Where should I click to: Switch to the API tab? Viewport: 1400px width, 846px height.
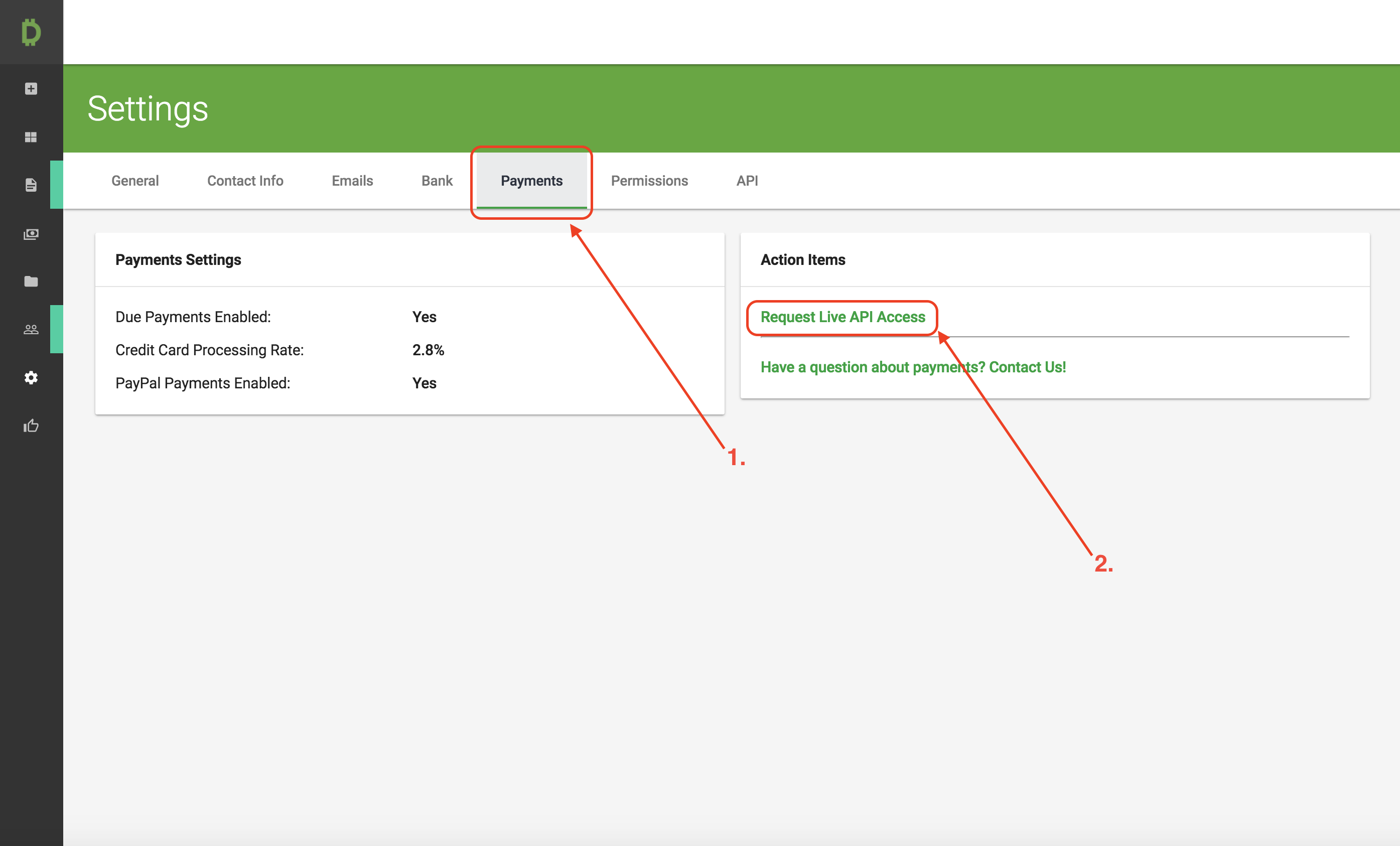(x=747, y=181)
